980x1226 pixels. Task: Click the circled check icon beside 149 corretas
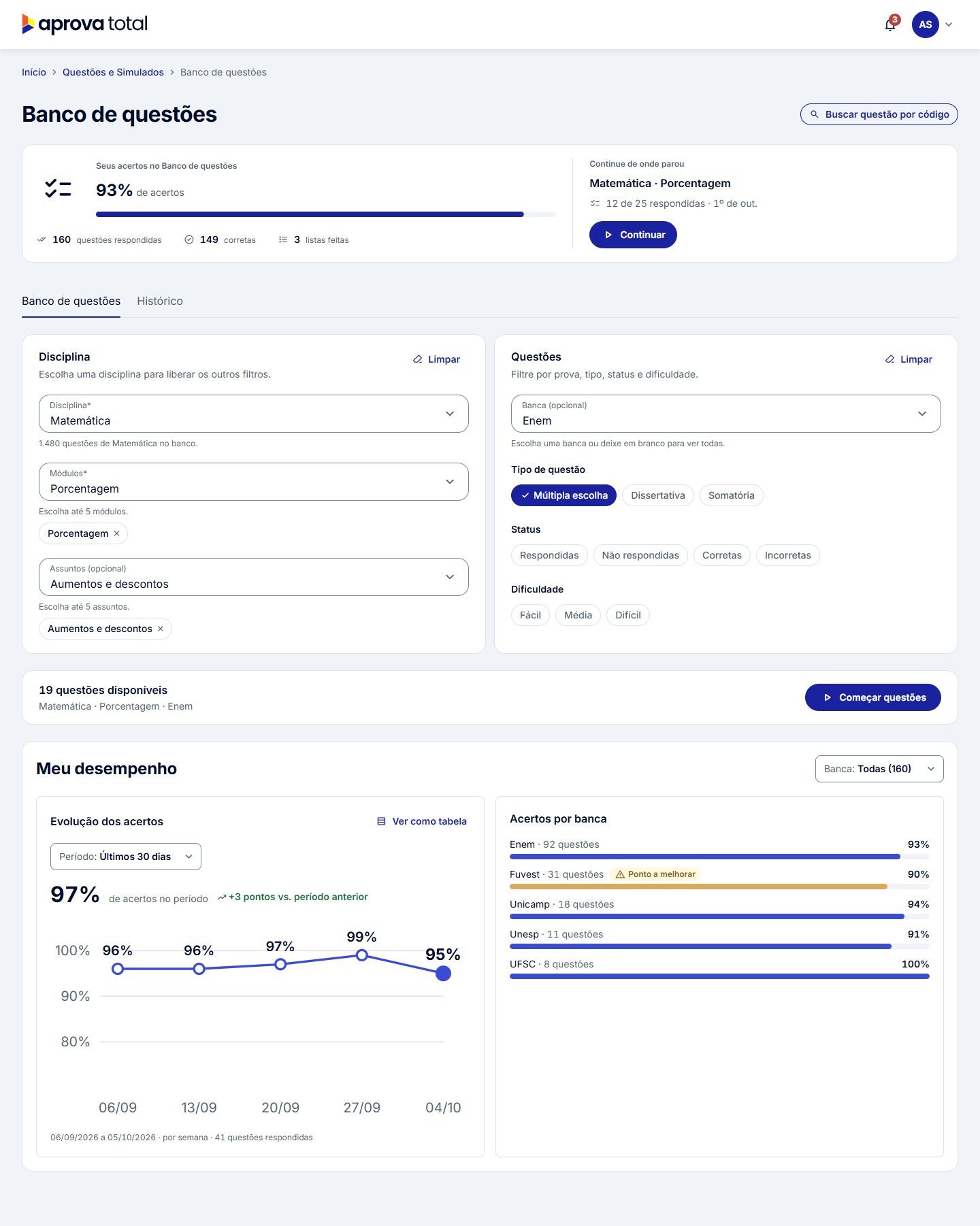[189, 239]
